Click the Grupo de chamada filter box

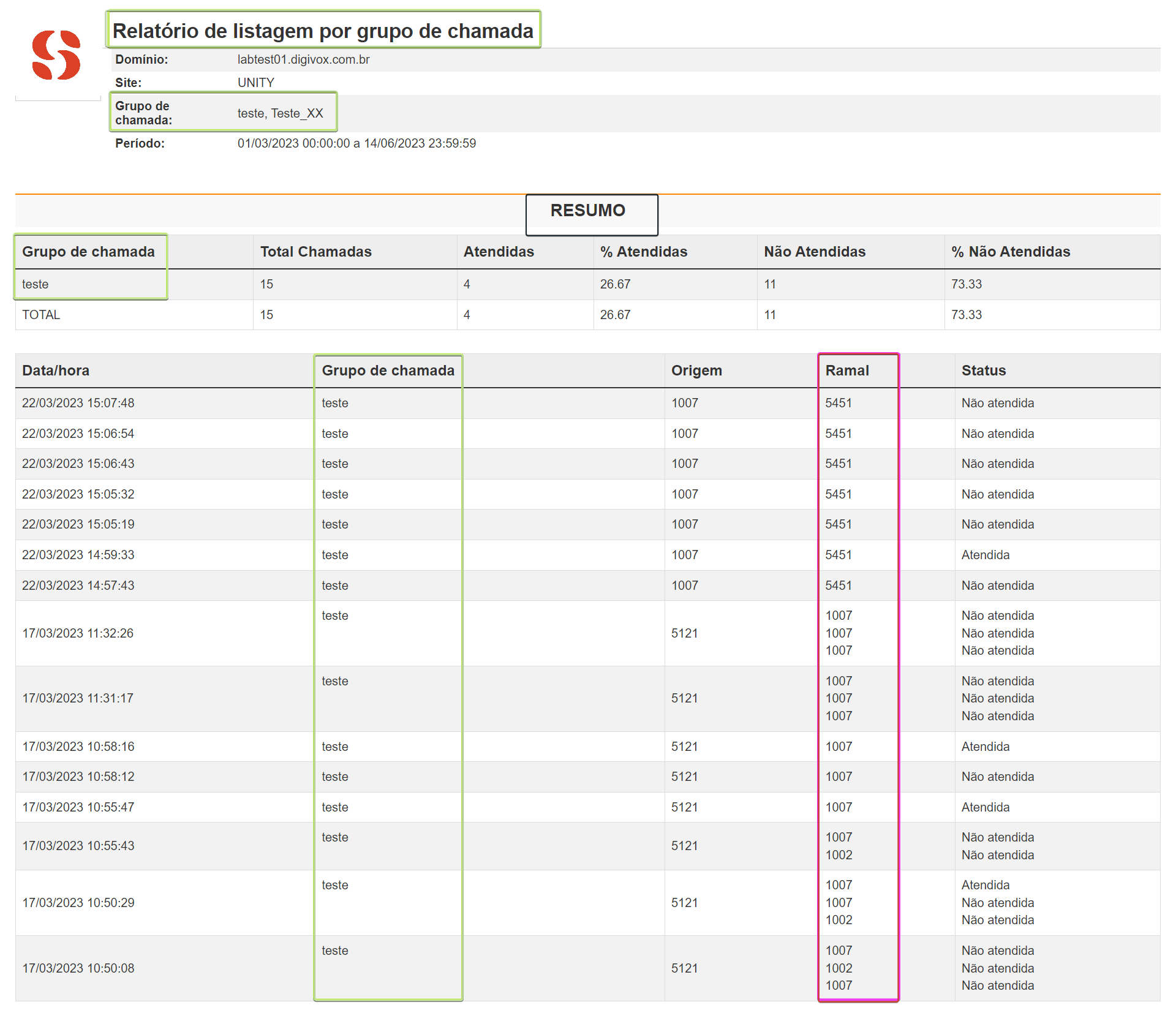point(223,112)
